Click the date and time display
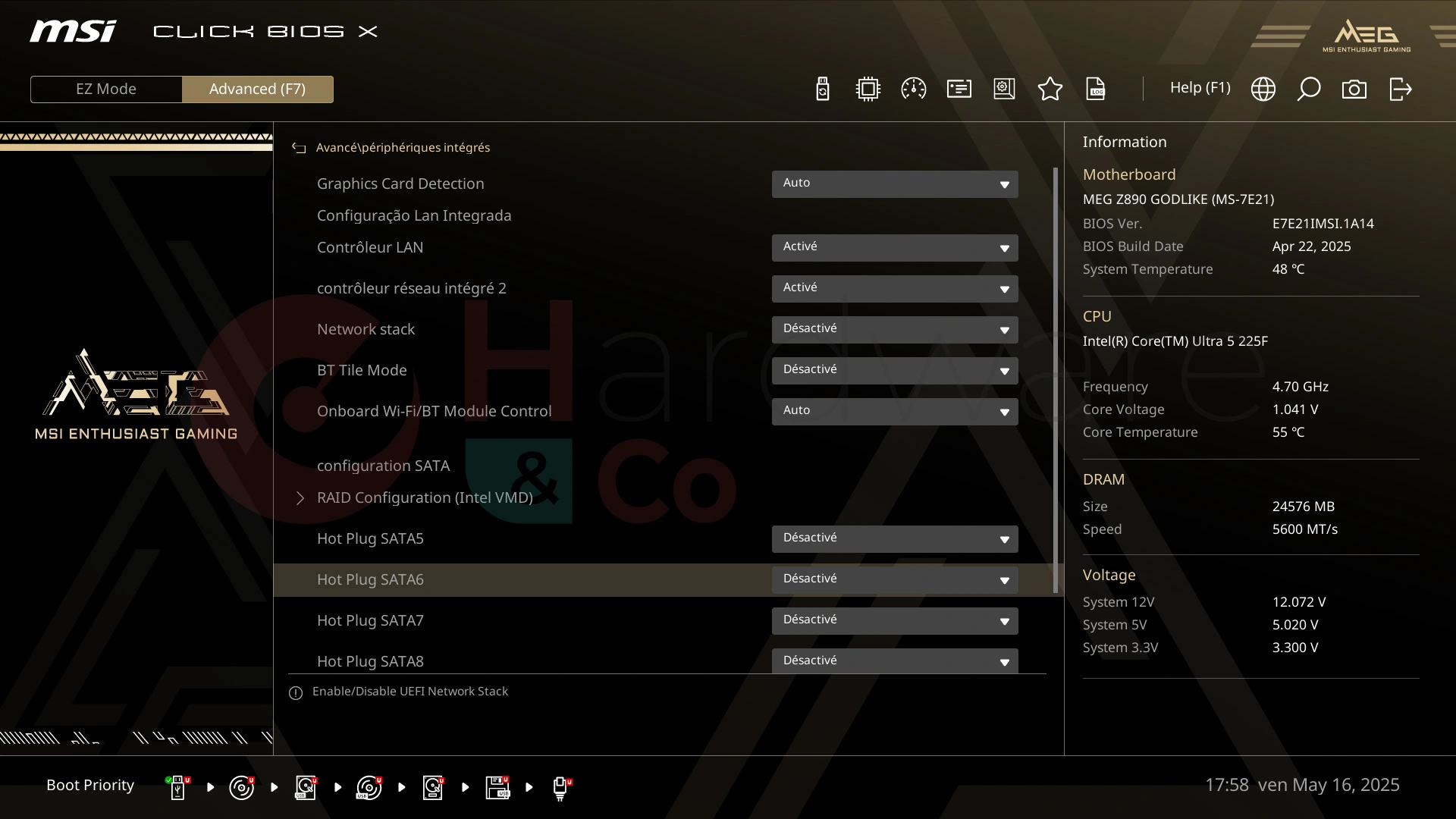 1302,785
